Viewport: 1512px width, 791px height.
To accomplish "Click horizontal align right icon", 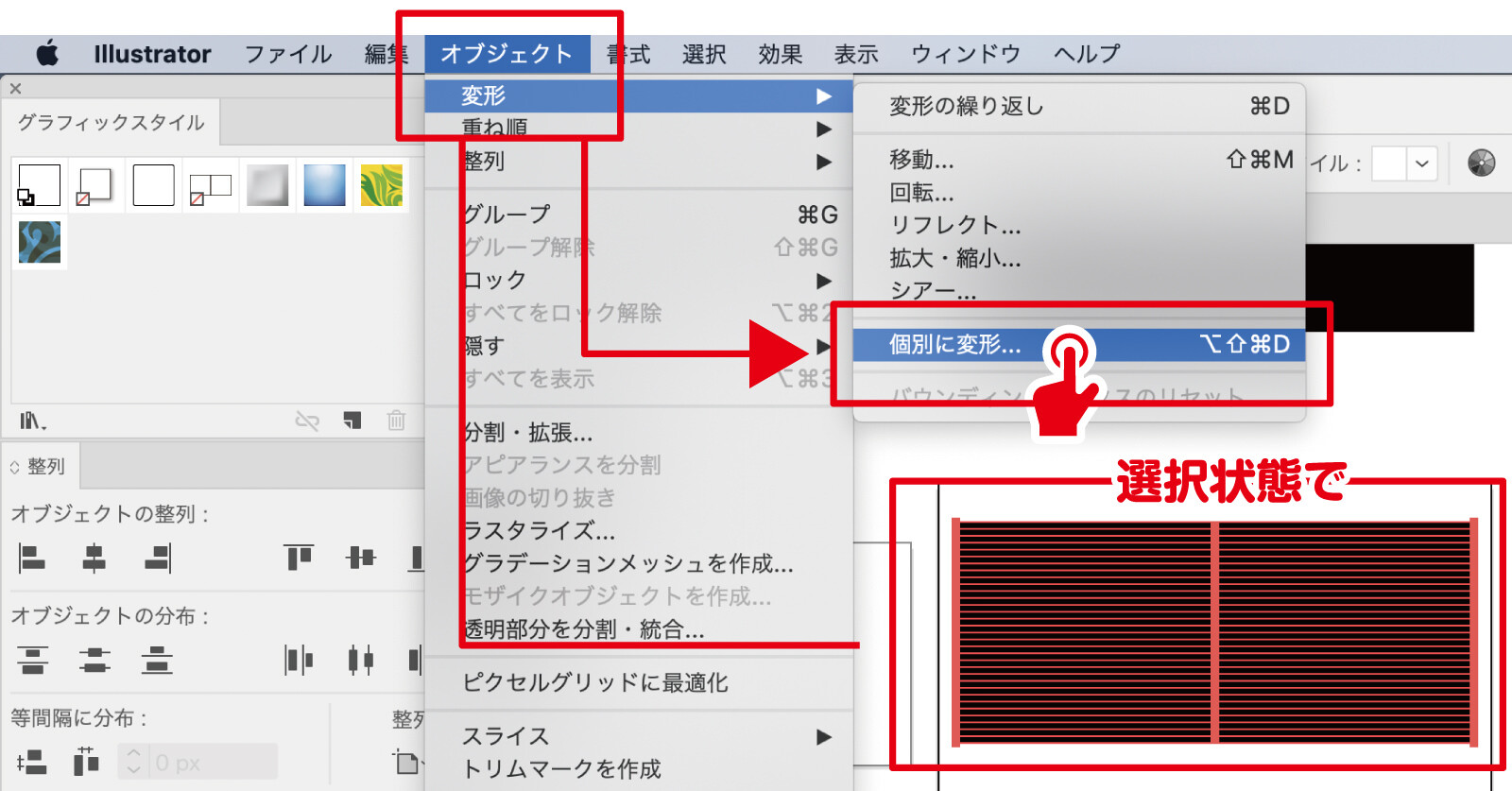I will (157, 558).
